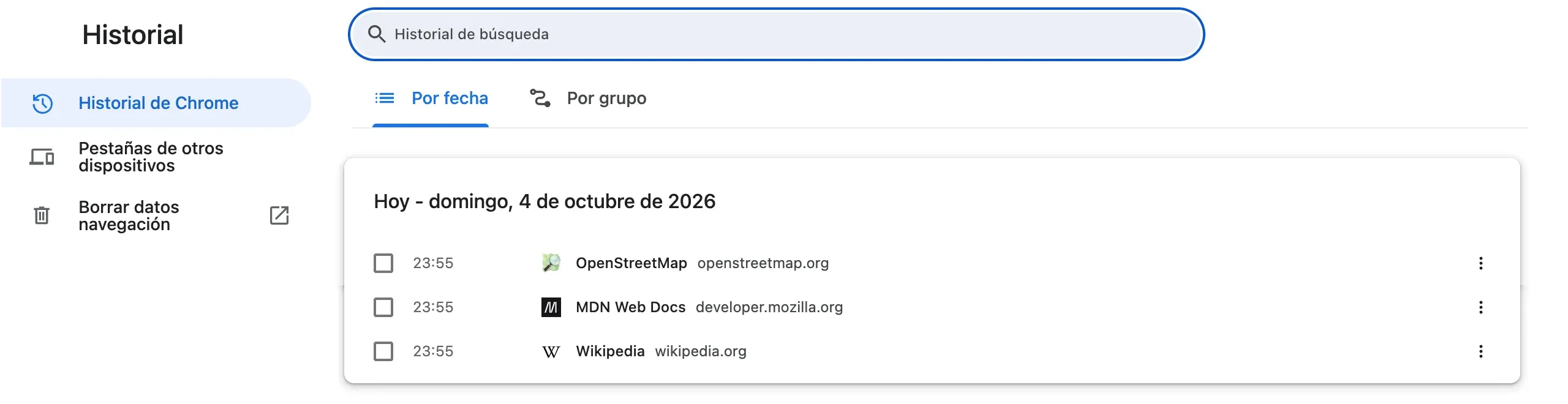Open Borrar datos navegación
The width and height of the screenshot is (1568, 404).
156,215
